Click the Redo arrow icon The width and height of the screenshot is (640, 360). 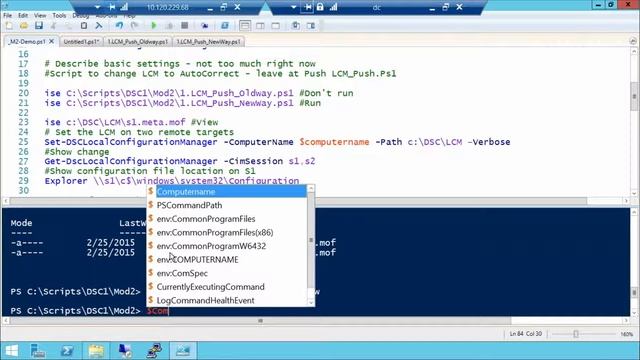134,26
